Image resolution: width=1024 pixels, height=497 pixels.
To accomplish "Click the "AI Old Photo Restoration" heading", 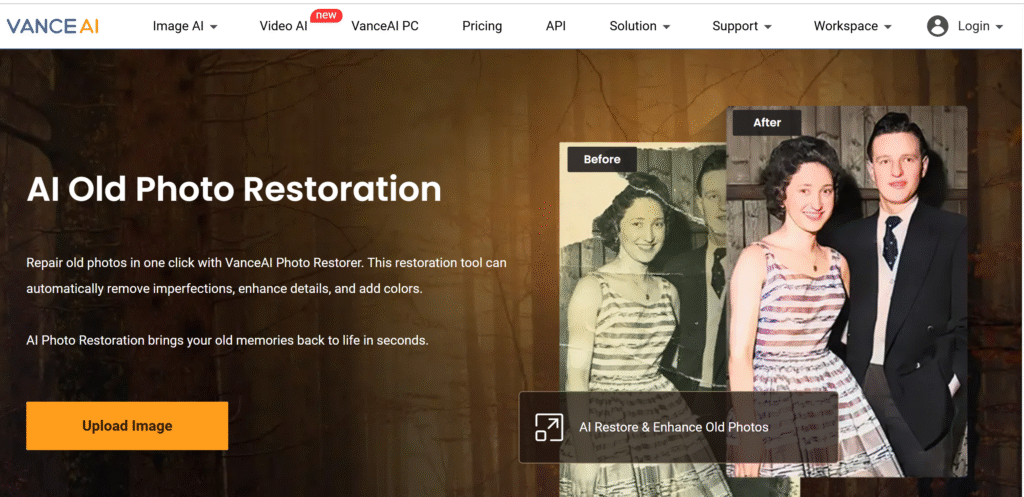I will (234, 189).
